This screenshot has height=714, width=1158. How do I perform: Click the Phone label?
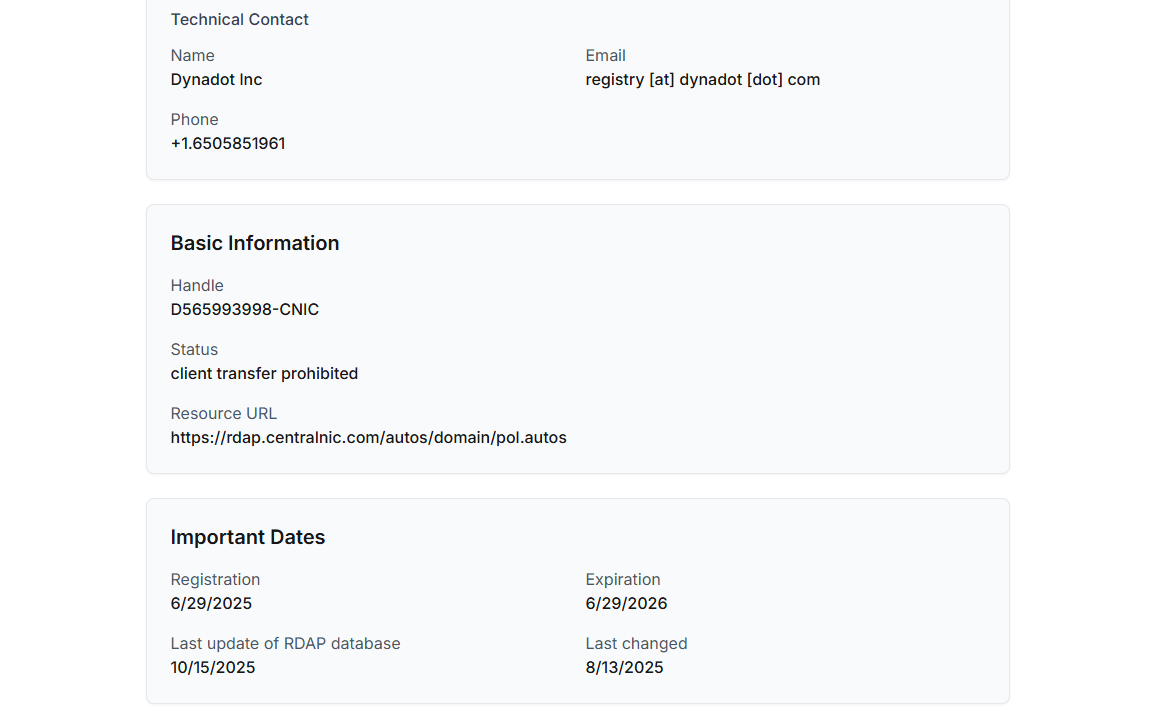(x=194, y=120)
